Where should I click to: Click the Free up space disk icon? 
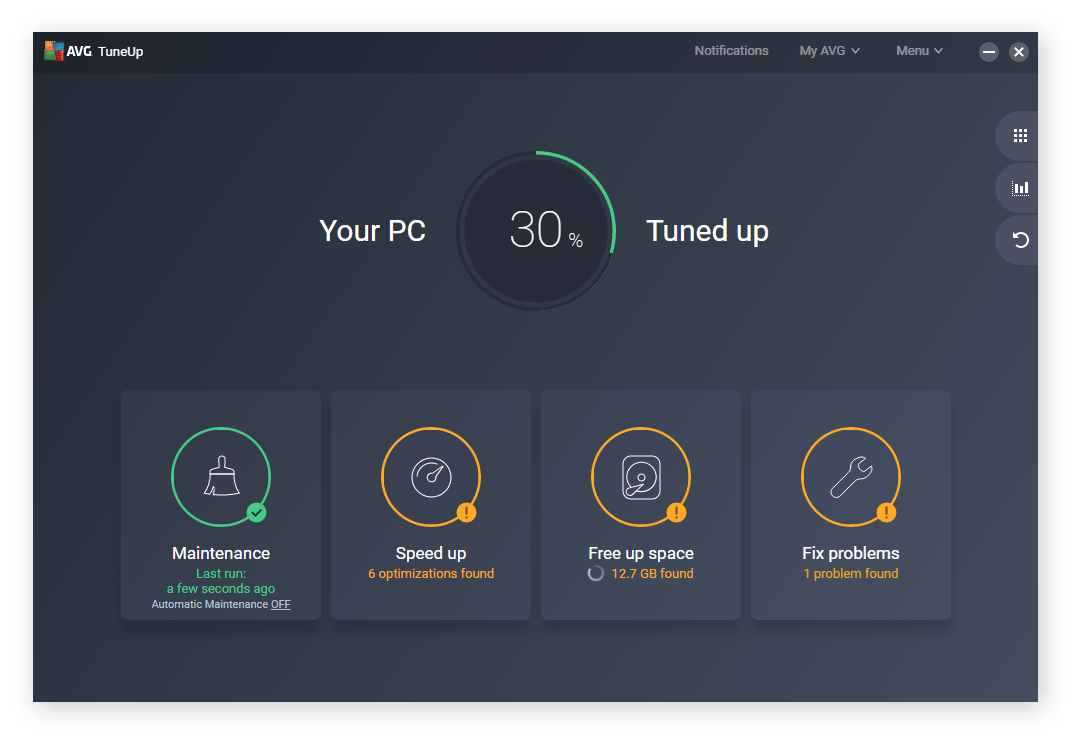pyautogui.click(x=640, y=475)
